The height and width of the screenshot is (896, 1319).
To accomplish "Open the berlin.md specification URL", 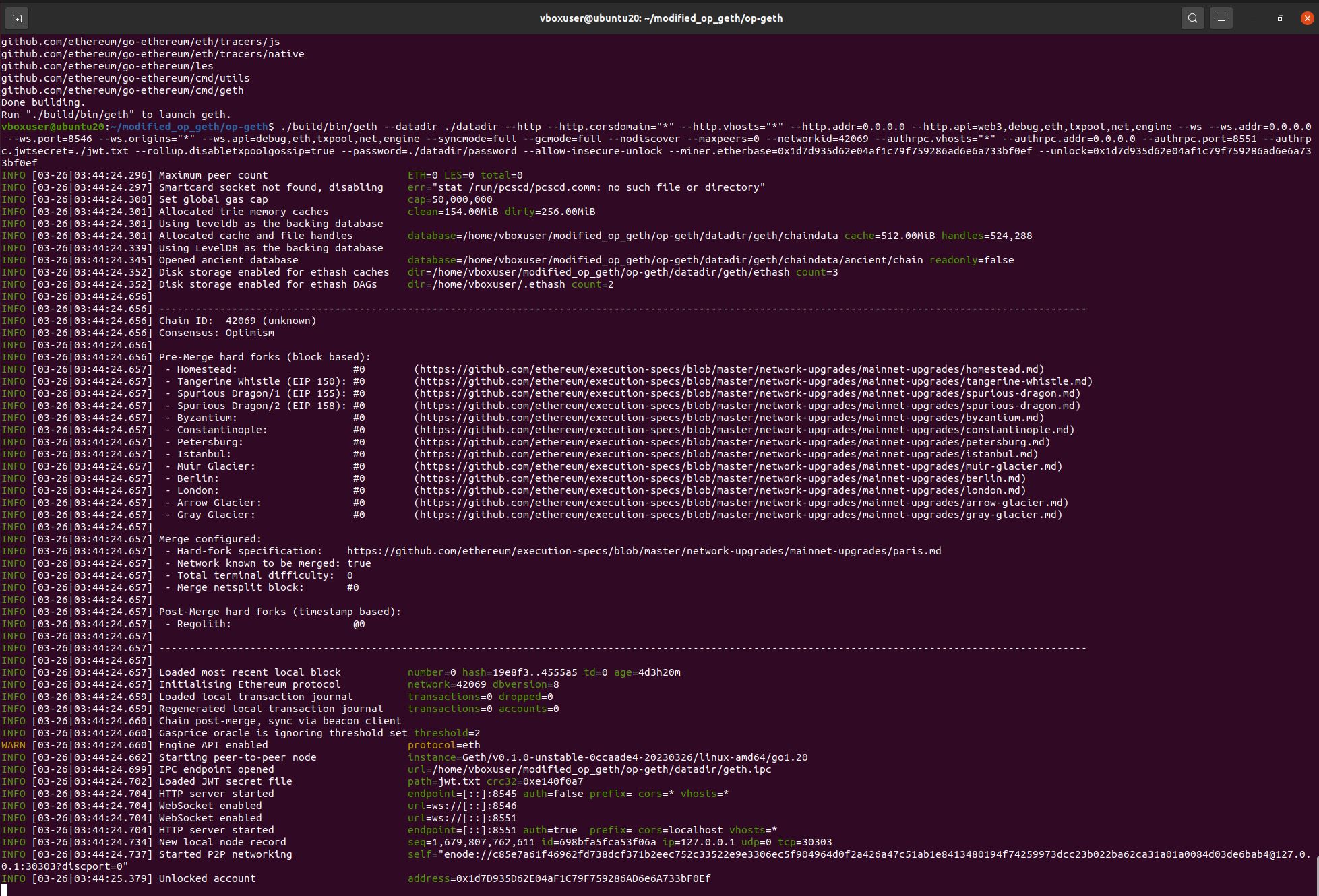I will [x=720, y=478].
